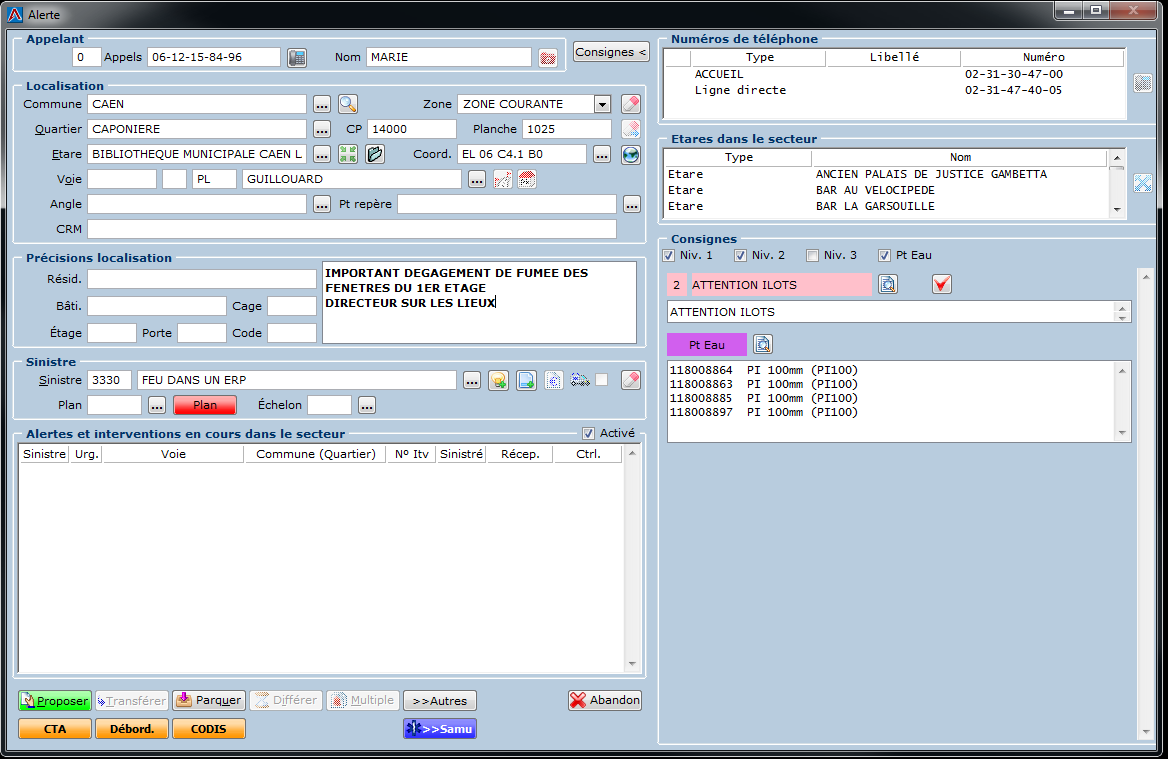The width and height of the screenshot is (1168, 759).
Task: Select the ANCIEN PALAIS DE JUSTICE GAMBETTA row
Action: [x=886, y=174]
